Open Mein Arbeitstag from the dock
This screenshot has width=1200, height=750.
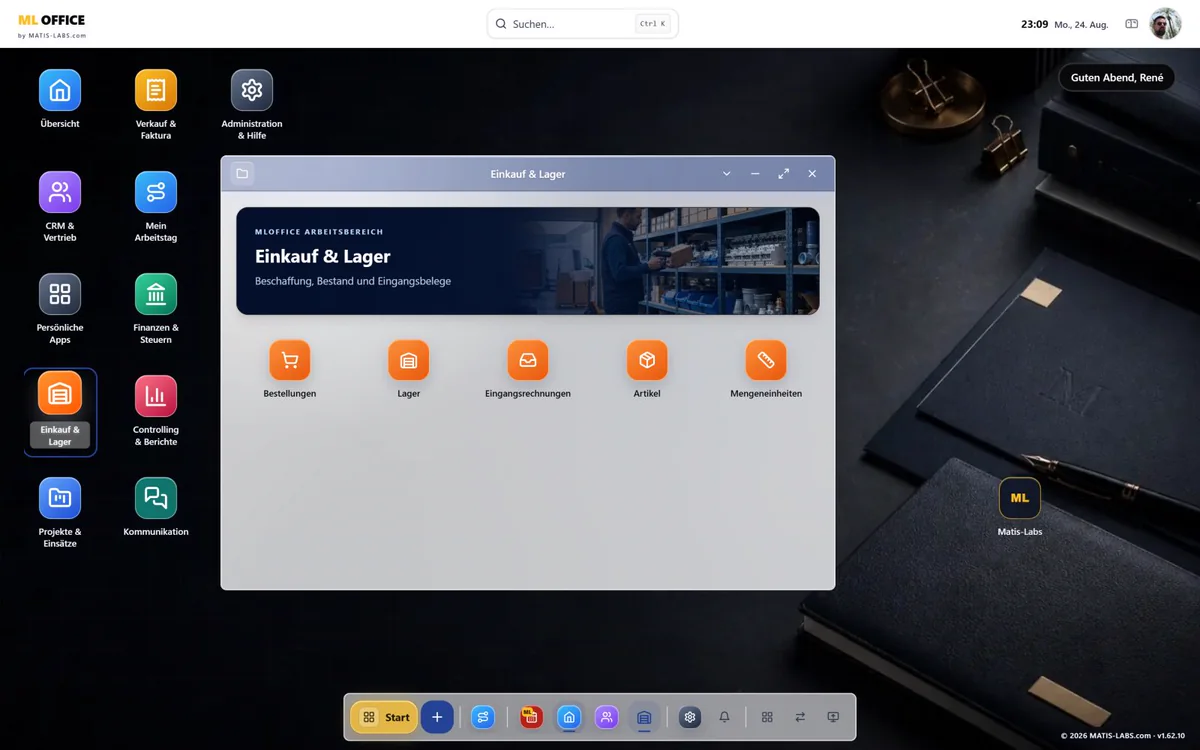coord(483,717)
